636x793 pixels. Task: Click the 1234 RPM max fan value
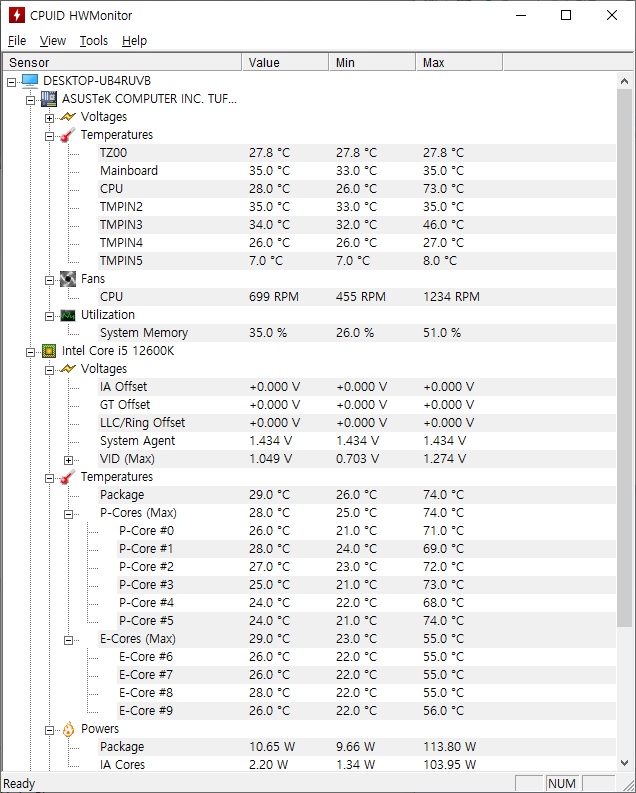click(x=451, y=297)
